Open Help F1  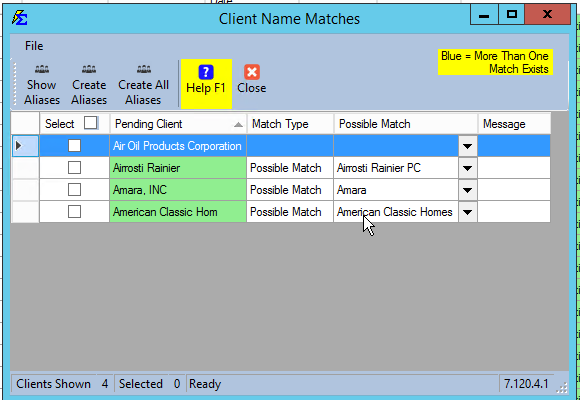click(206, 84)
